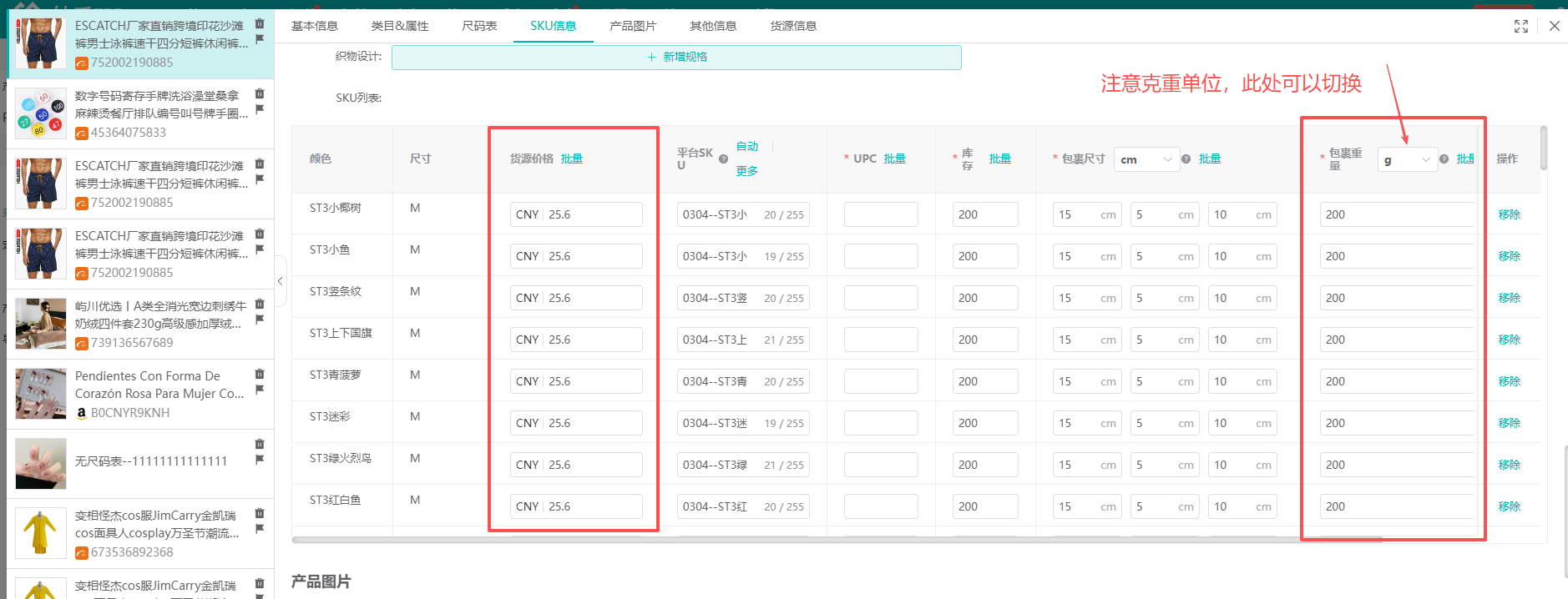This screenshot has height=599, width=1568.
Task: Open help icon next to 平台SKU
Action: [x=723, y=159]
